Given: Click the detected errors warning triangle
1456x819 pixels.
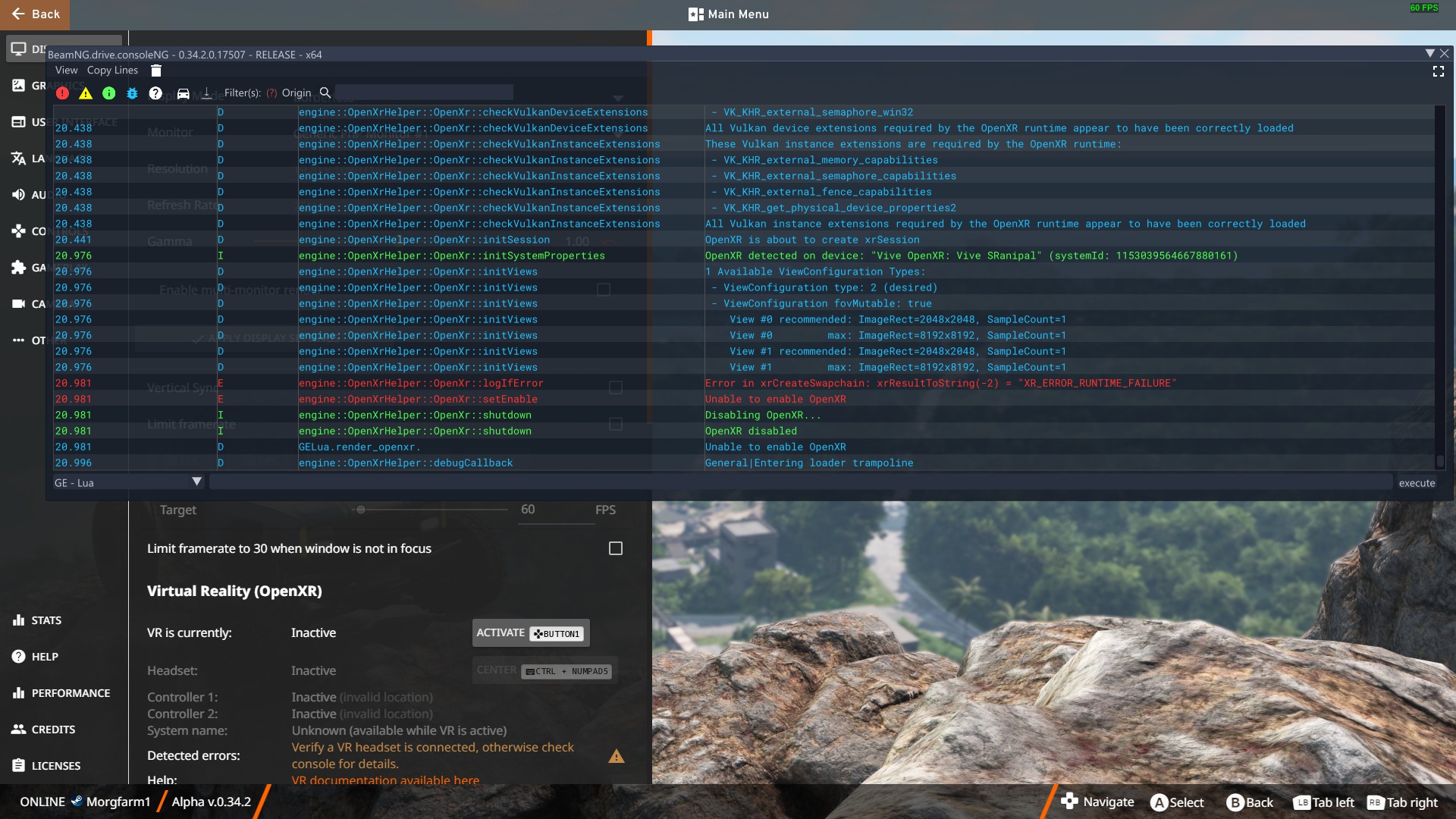Looking at the screenshot, I should click(617, 756).
